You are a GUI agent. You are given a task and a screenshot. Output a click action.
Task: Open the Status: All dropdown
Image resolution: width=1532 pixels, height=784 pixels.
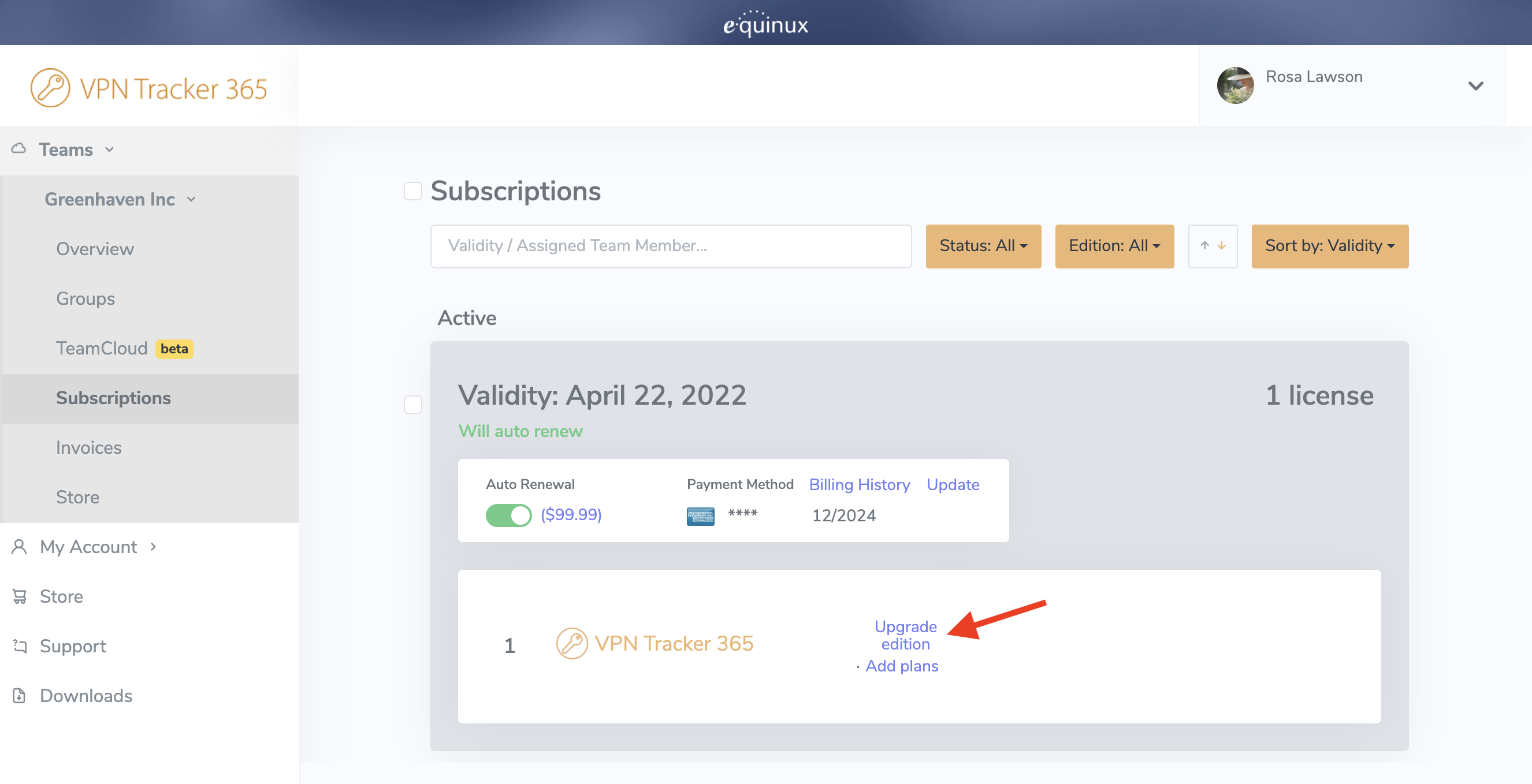pyautogui.click(x=983, y=245)
